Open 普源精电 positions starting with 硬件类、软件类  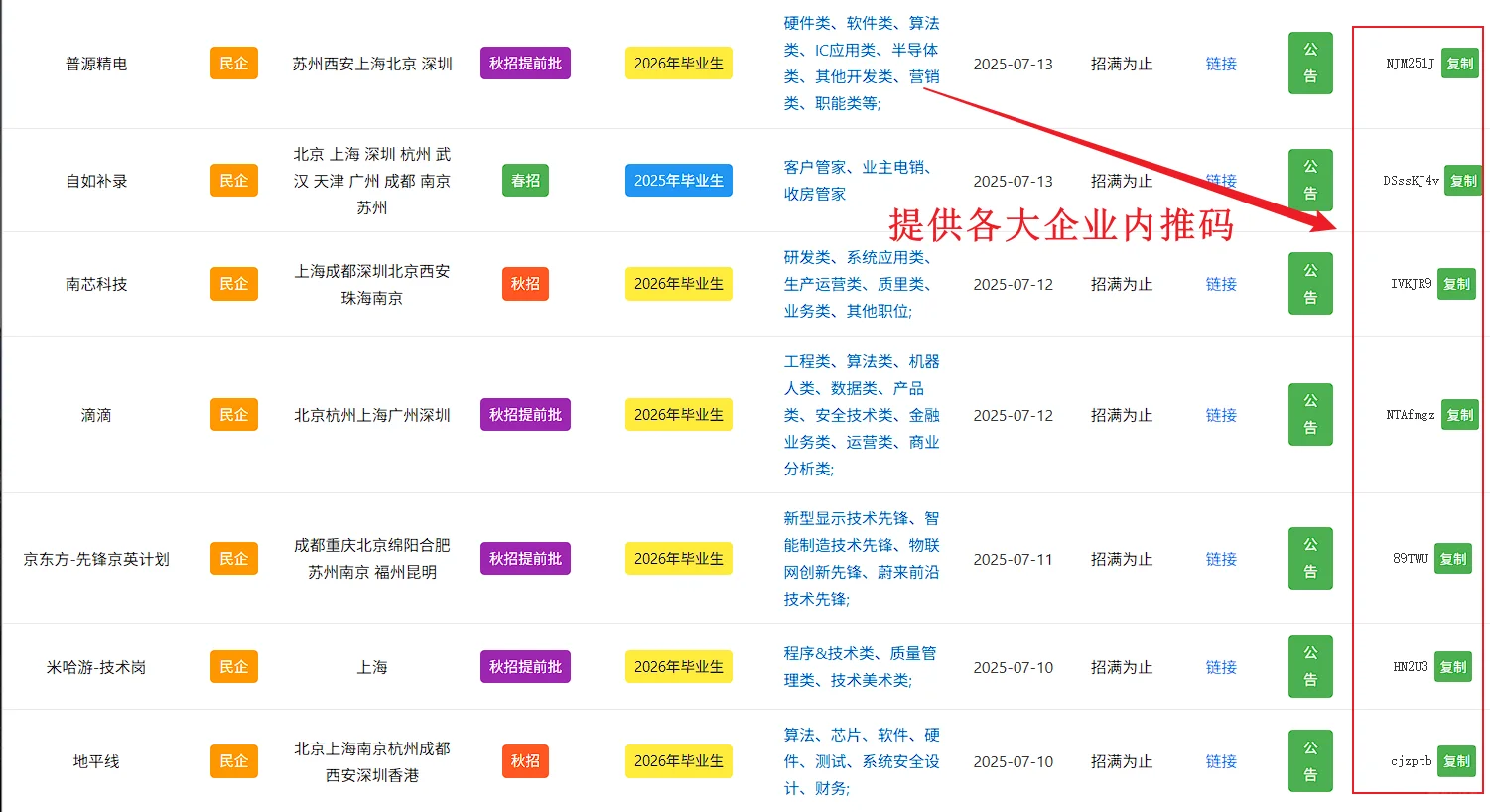click(x=862, y=64)
